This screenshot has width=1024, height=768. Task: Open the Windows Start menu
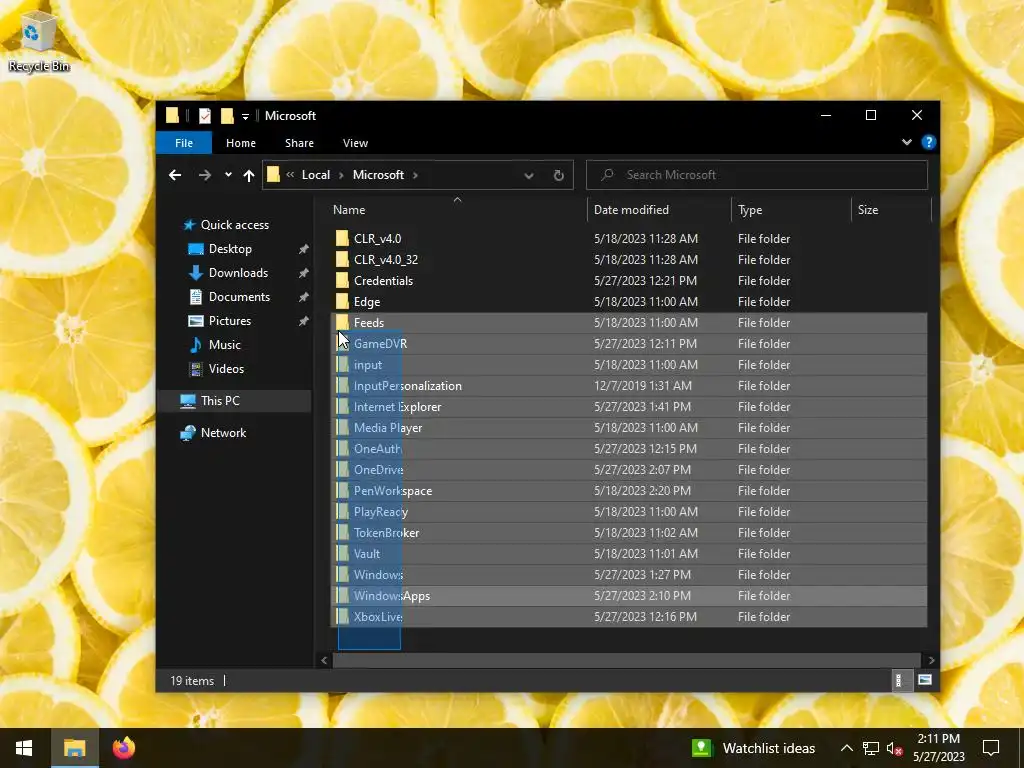(24, 748)
